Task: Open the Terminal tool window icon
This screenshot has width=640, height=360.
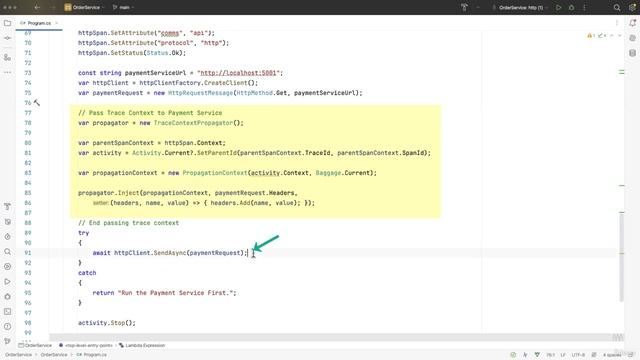Action: tap(7, 311)
